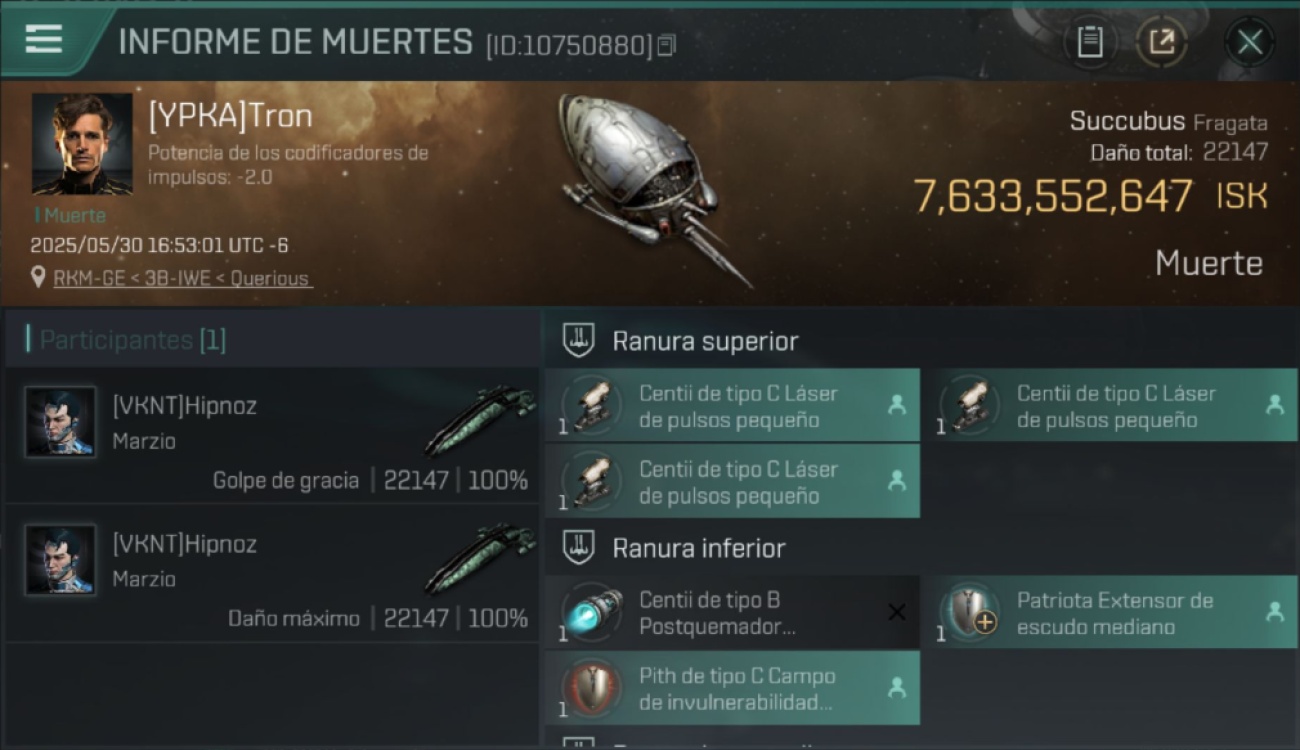Select the first Centii C pulse laser item
This screenshot has width=1300, height=750.
[732, 406]
